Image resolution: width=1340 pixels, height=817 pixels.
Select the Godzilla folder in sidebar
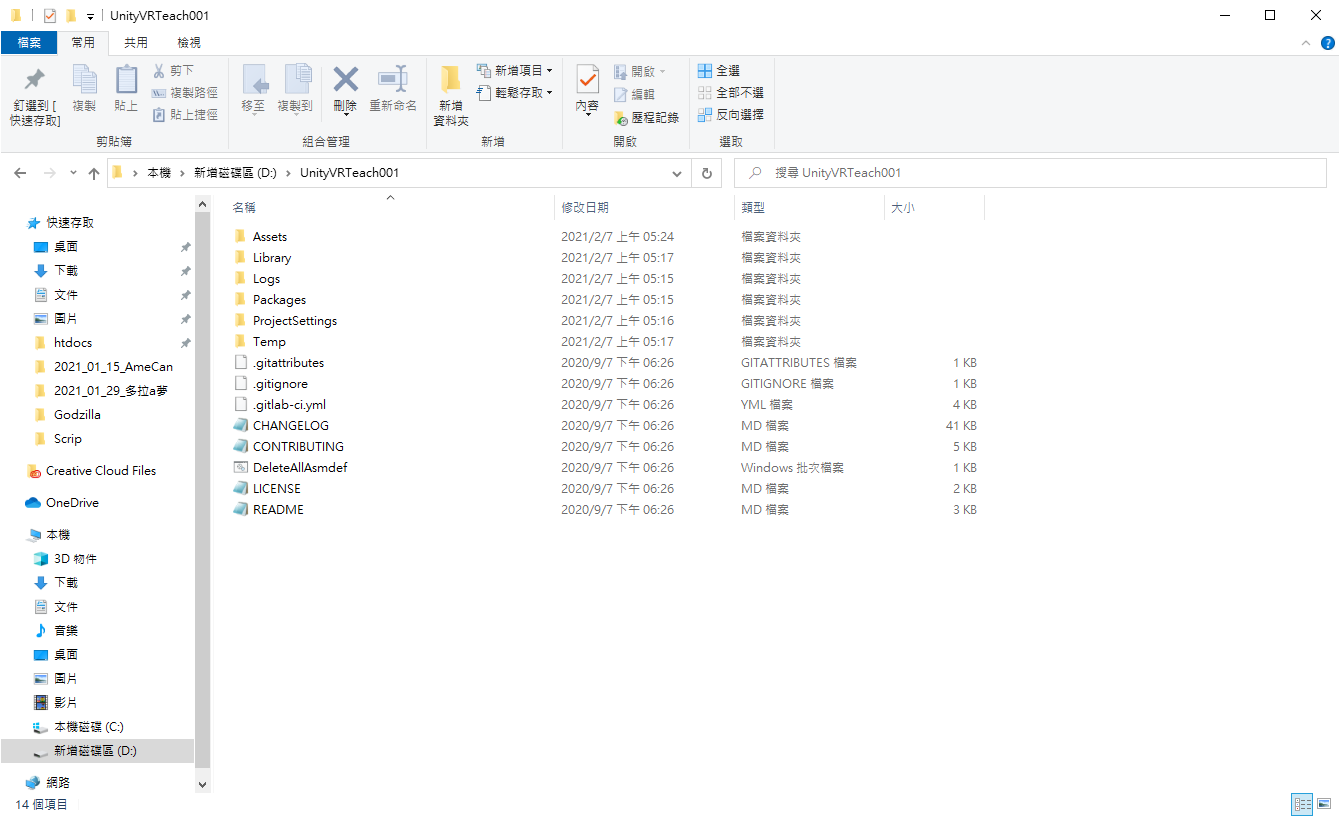[x=77, y=415]
